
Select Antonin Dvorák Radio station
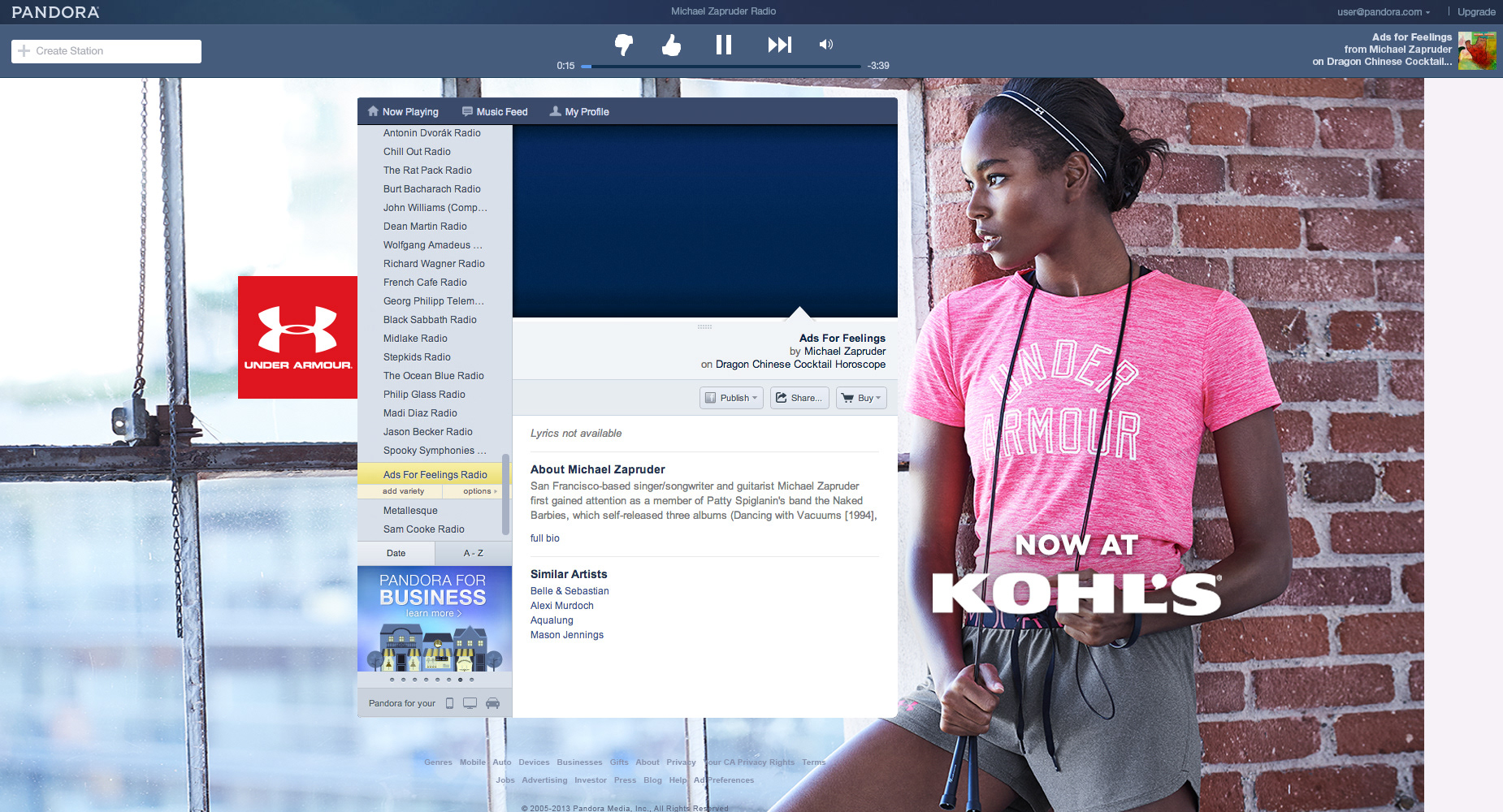pyautogui.click(x=432, y=133)
